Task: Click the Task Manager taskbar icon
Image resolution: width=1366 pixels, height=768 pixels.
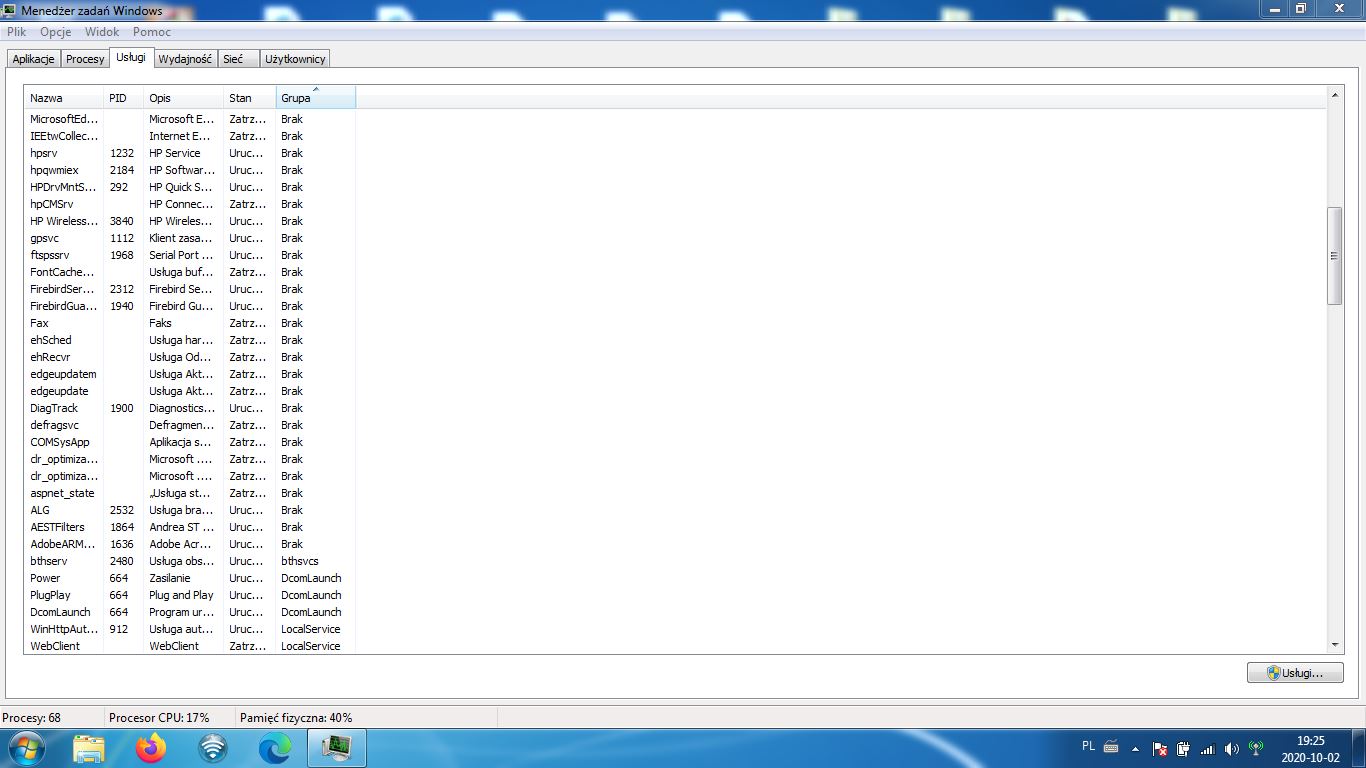Action: (336, 747)
